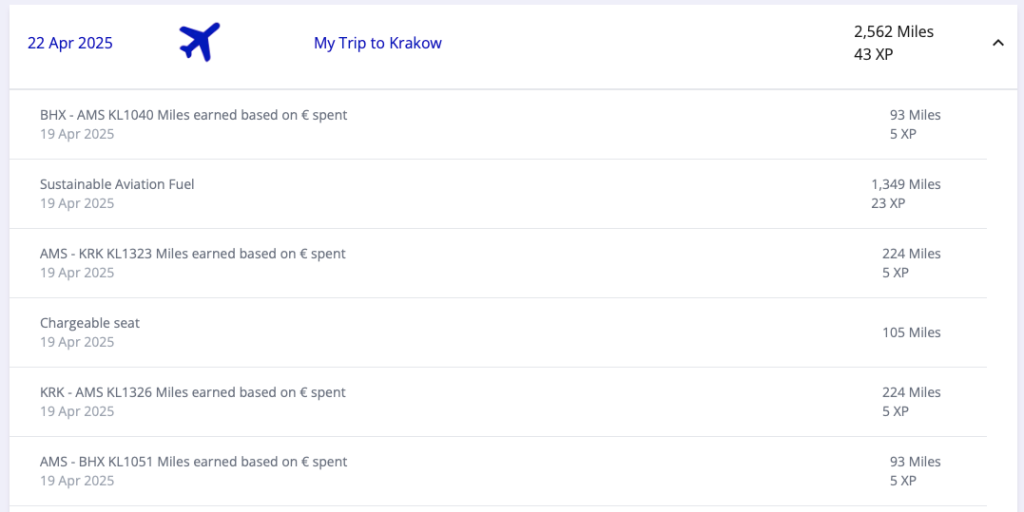Click the date under Chargeable seat
1024x512 pixels.
(x=77, y=342)
